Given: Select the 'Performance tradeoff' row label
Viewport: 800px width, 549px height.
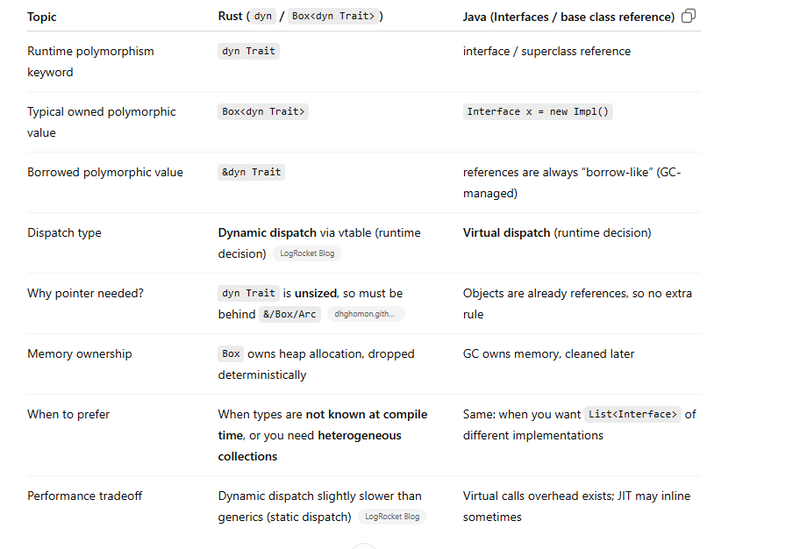Looking at the screenshot, I should [85, 496].
